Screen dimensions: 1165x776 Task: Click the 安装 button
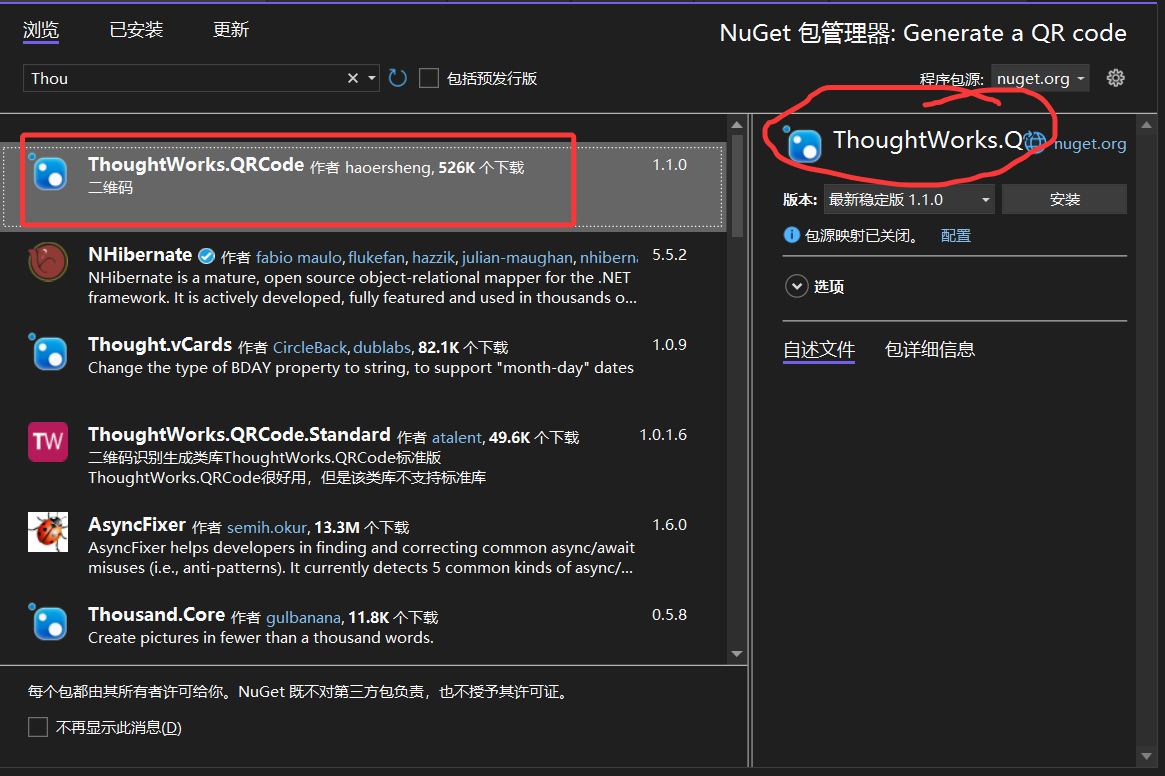(x=1065, y=199)
